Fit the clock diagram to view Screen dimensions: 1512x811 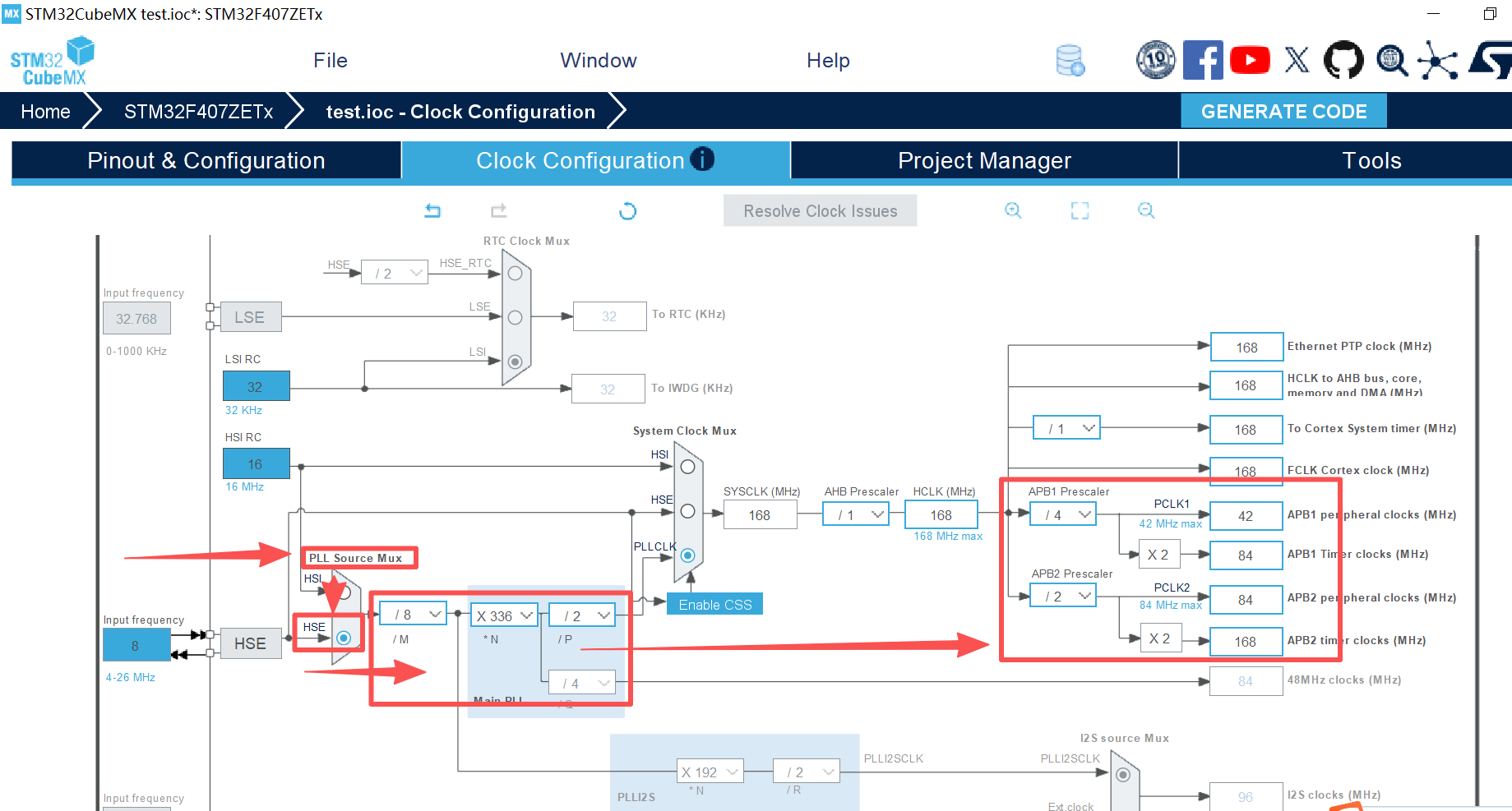tap(1080, 211)
